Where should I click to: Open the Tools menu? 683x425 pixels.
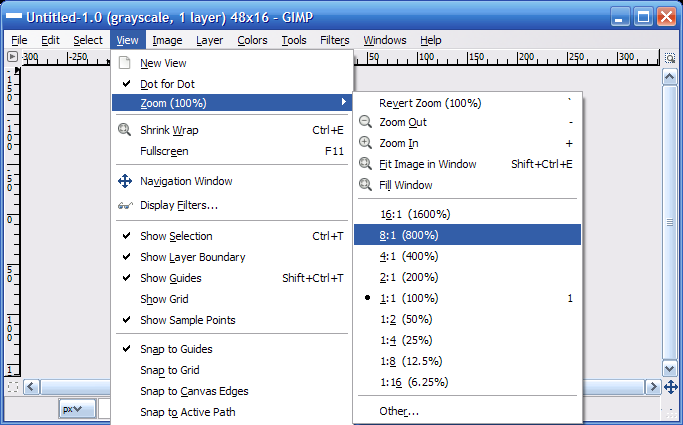[294, 40]
